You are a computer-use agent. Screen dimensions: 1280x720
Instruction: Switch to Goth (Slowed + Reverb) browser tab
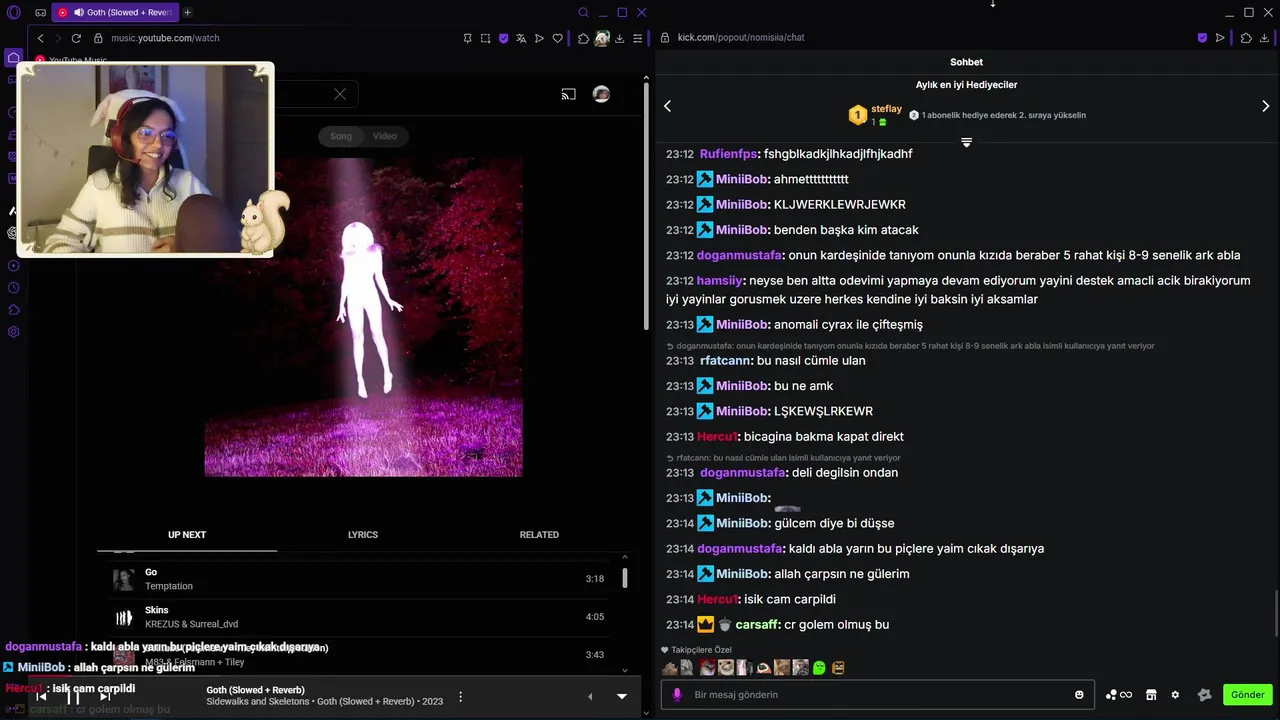pyautogui.click(x=115, y=12)
